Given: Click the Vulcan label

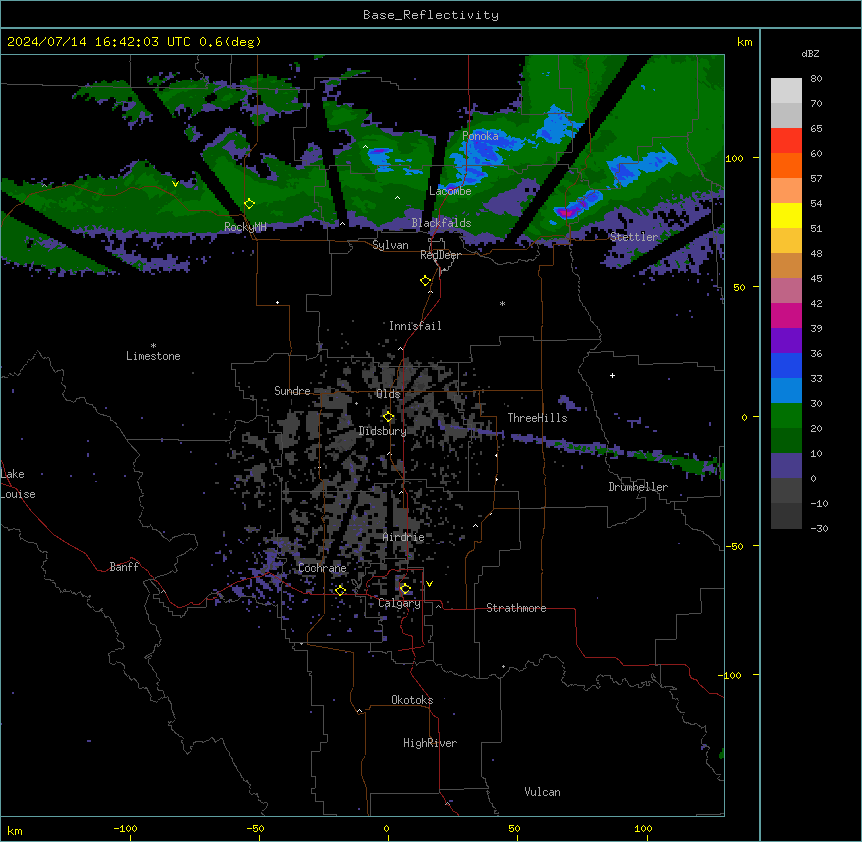Looking at the screenshot, I should 543,792.
